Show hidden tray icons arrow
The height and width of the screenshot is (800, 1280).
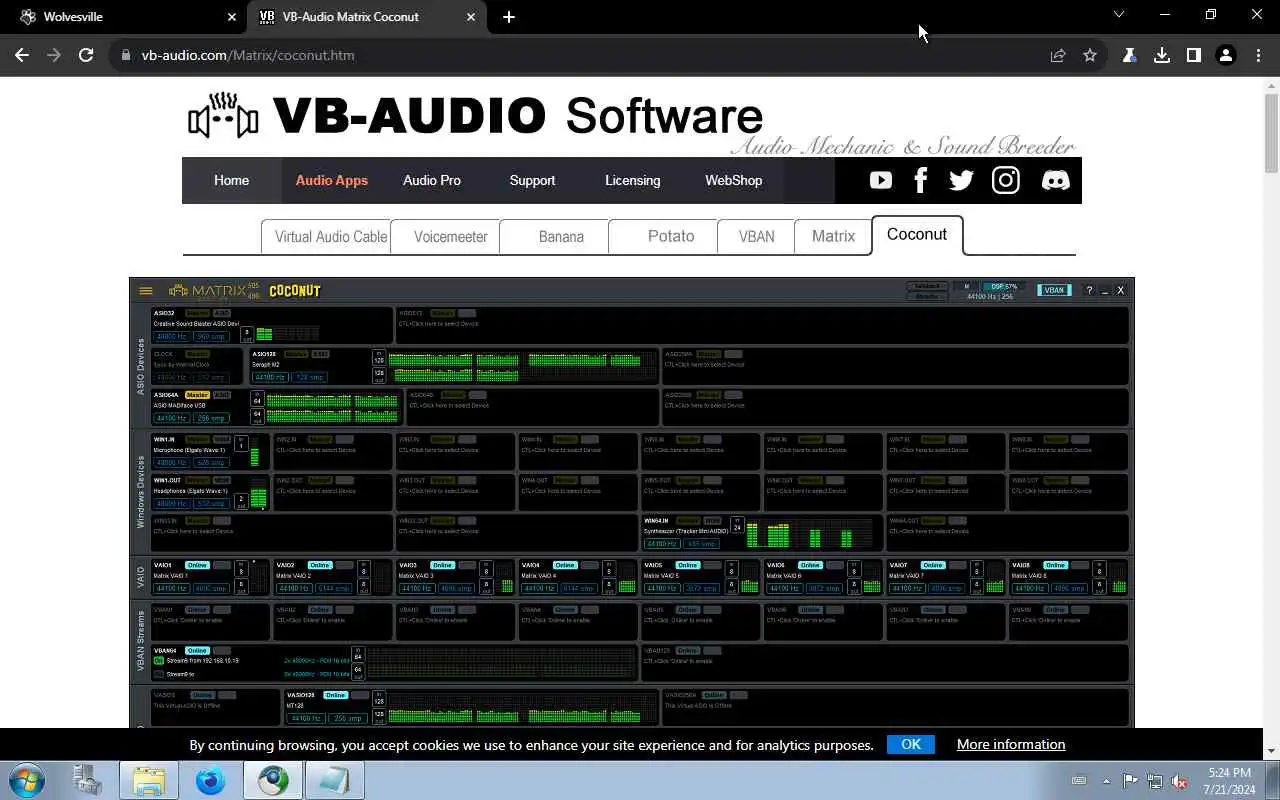(x=1106, y=781)
